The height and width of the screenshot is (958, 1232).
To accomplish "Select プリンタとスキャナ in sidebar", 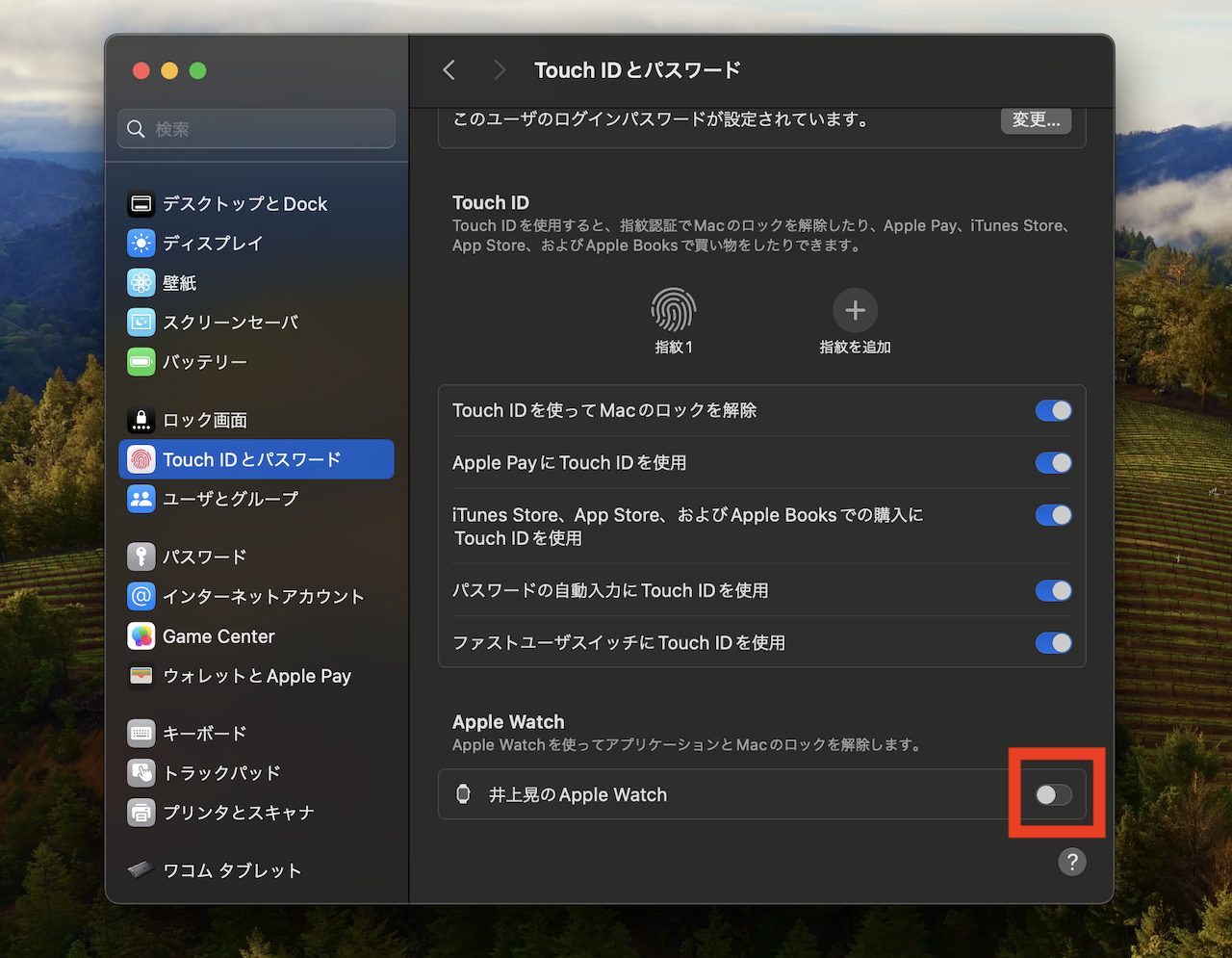I will click(256, 813).
